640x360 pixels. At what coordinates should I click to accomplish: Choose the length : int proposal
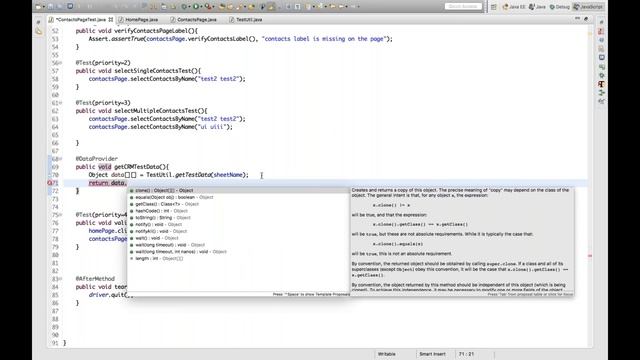[x=238, y=258]
